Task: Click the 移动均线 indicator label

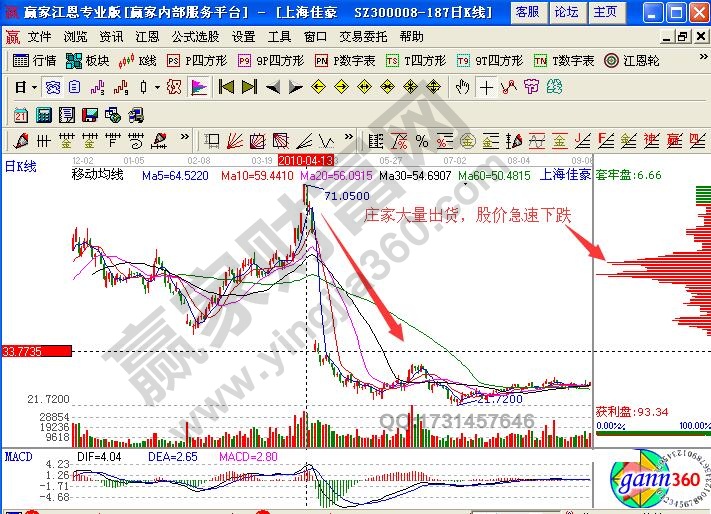Action: pyautogui.click(x=97, y=174)
